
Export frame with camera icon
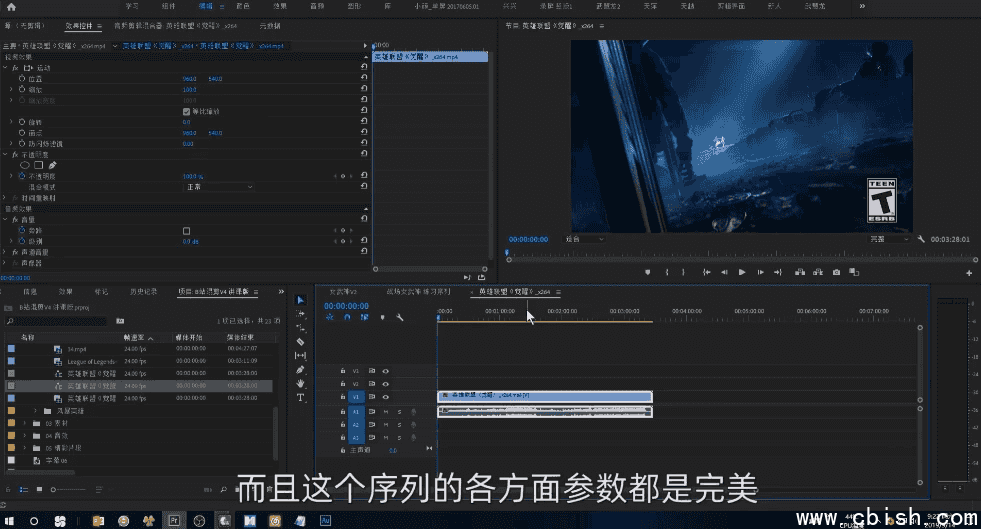click(x=836, y=272)
